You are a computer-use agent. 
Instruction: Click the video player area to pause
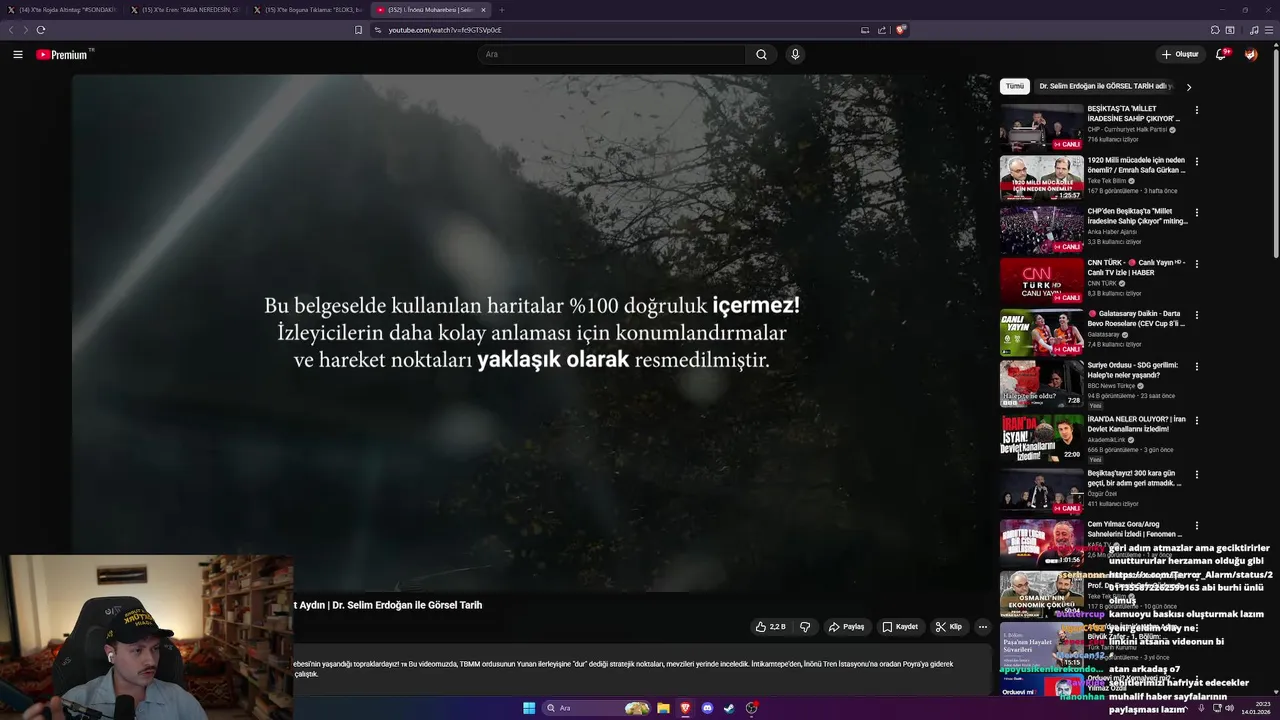coord(530,333)
